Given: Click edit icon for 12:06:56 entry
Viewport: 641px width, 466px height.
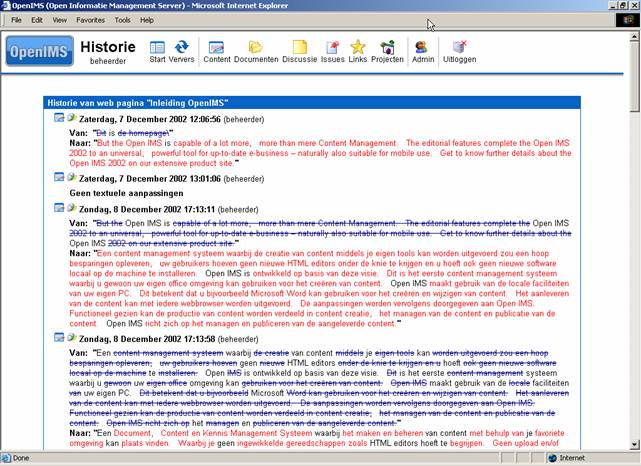Looking at the screenshot, I should [x=72, y=118].
